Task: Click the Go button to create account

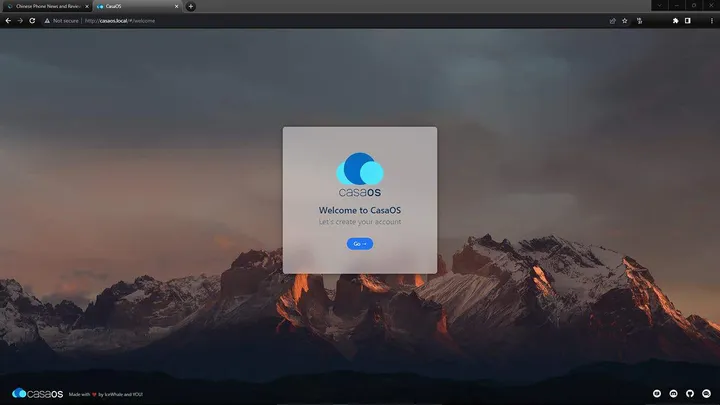Action: (x=359, y=244)
